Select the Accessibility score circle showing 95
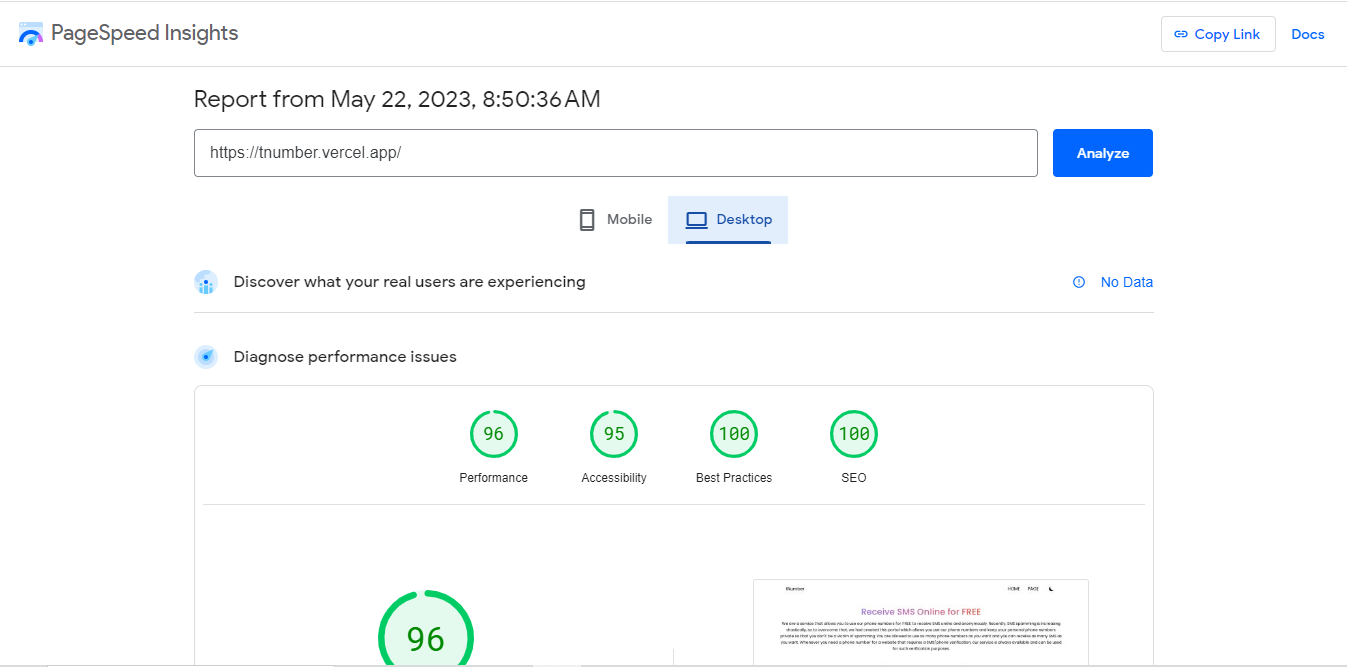This screenshot has height=667, width=1347. (613, 433)
